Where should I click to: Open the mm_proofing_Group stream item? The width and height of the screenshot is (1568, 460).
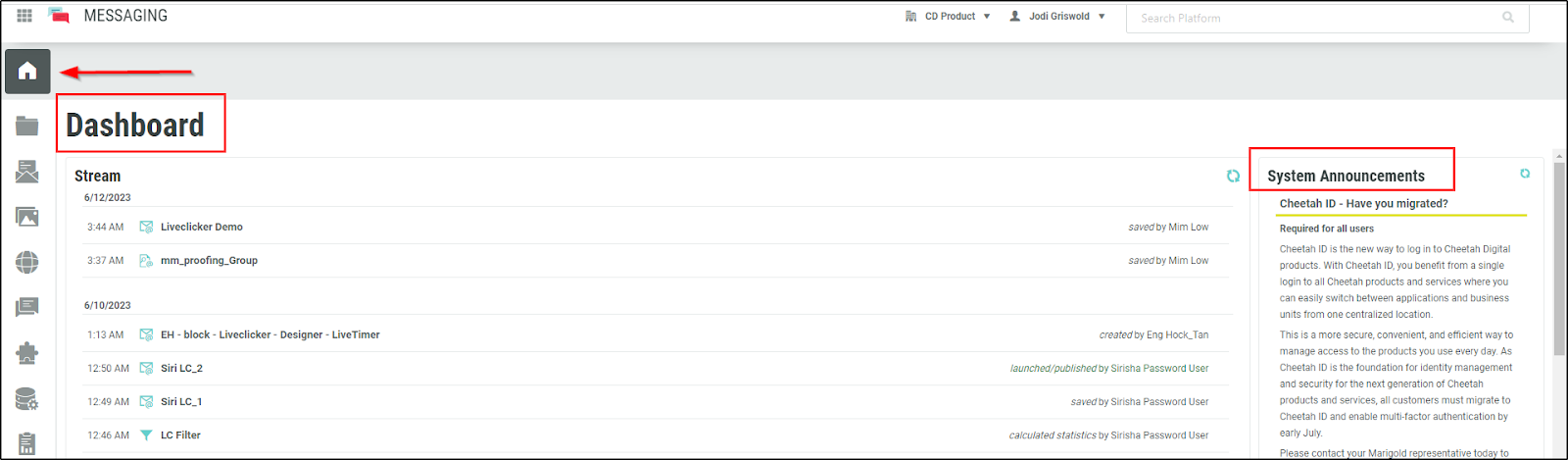209,261
